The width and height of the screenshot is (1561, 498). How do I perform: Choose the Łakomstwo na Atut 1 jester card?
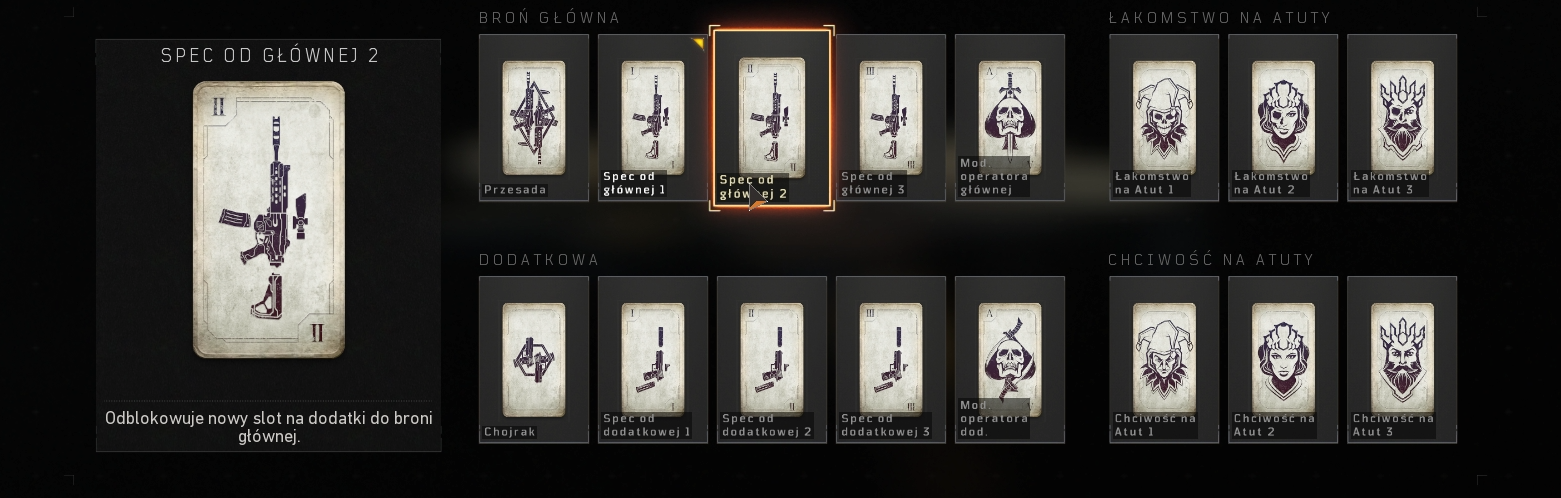coord(1164,118)
